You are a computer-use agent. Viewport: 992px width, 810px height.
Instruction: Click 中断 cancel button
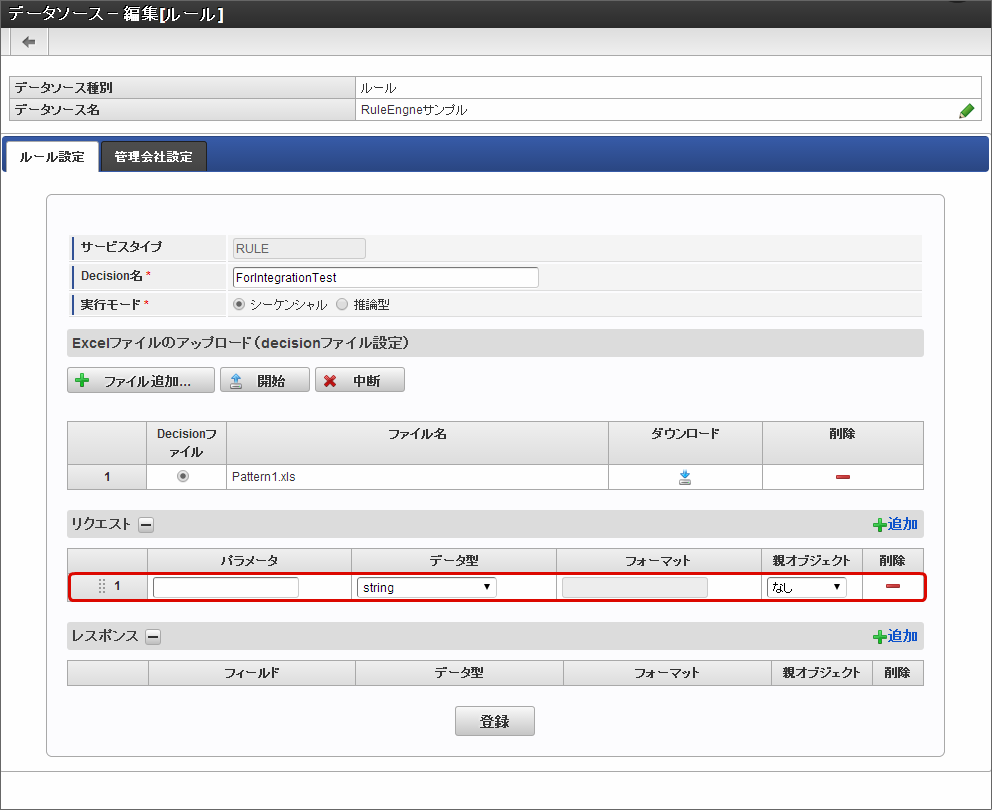360,380
